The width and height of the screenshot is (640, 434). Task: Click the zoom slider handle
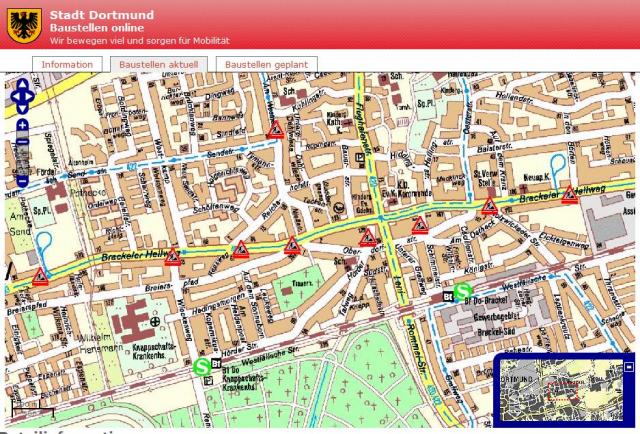(22, 142)
